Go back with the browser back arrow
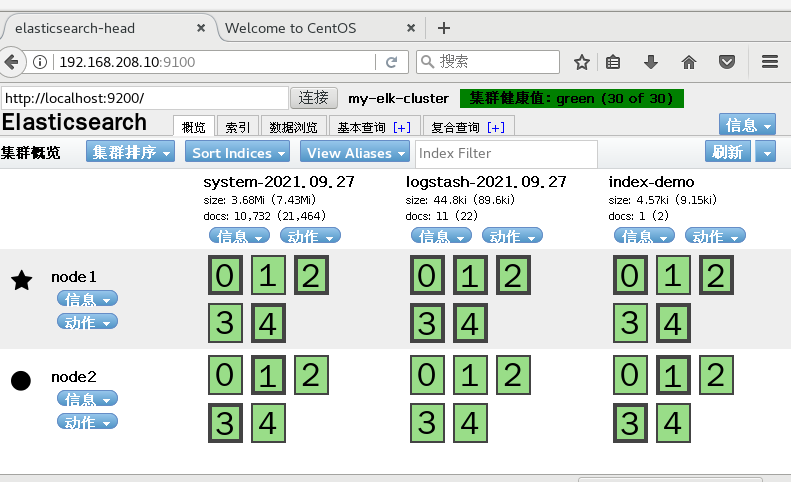The height and width of the screenshot is (482, 791). (x=11, y=62)
